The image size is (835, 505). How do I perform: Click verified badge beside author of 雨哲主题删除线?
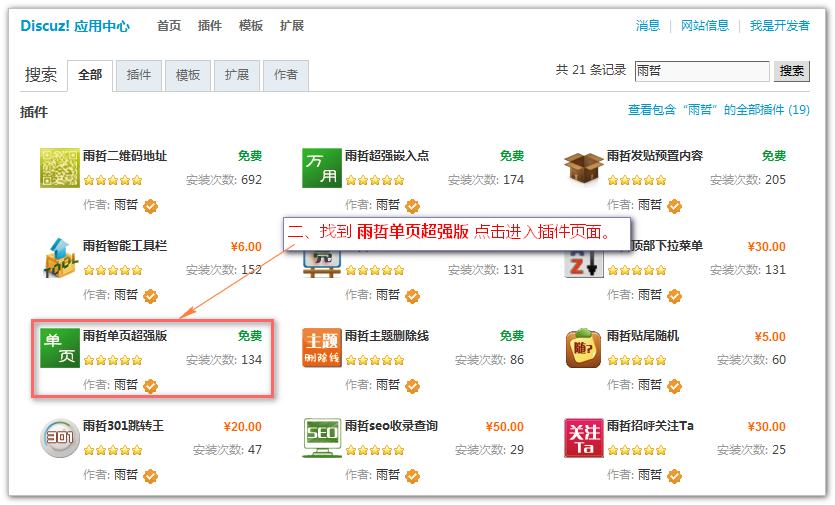pyautogui.click(x=413, y=386)
